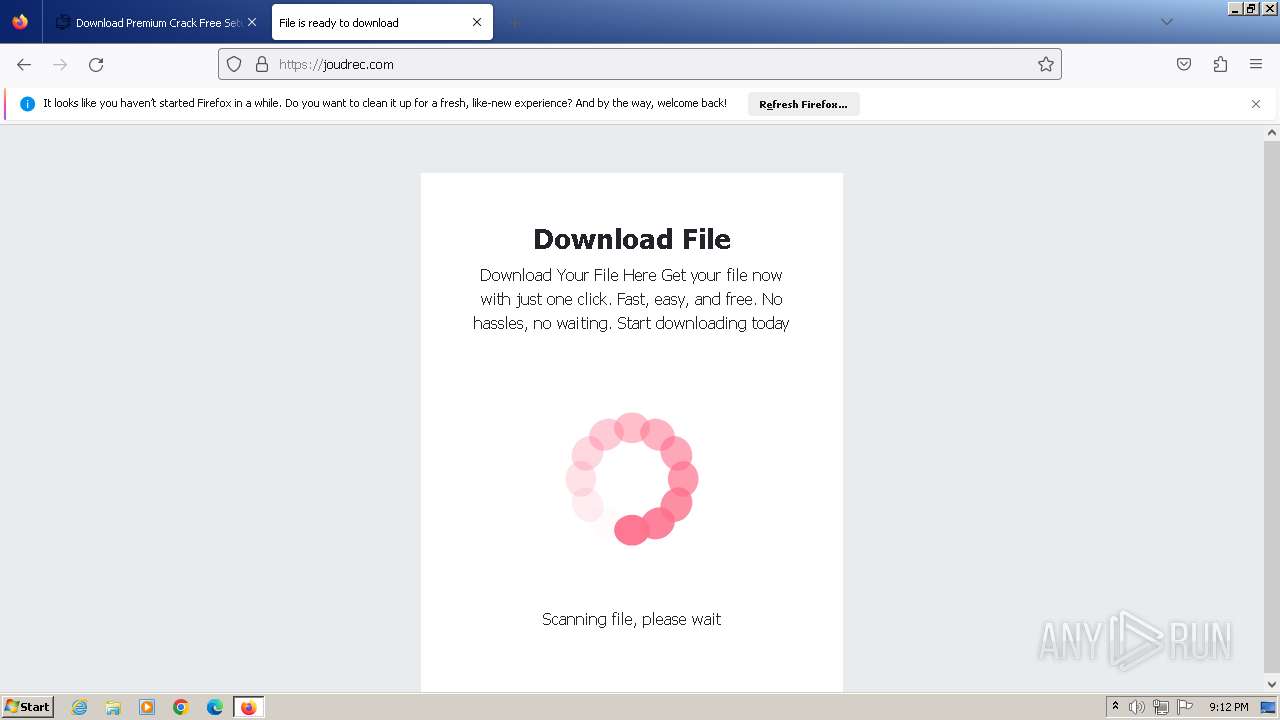Screen dimensions: 1280x720
Task: Launch Google Chrome from taskbar
Action: point(181,707)
